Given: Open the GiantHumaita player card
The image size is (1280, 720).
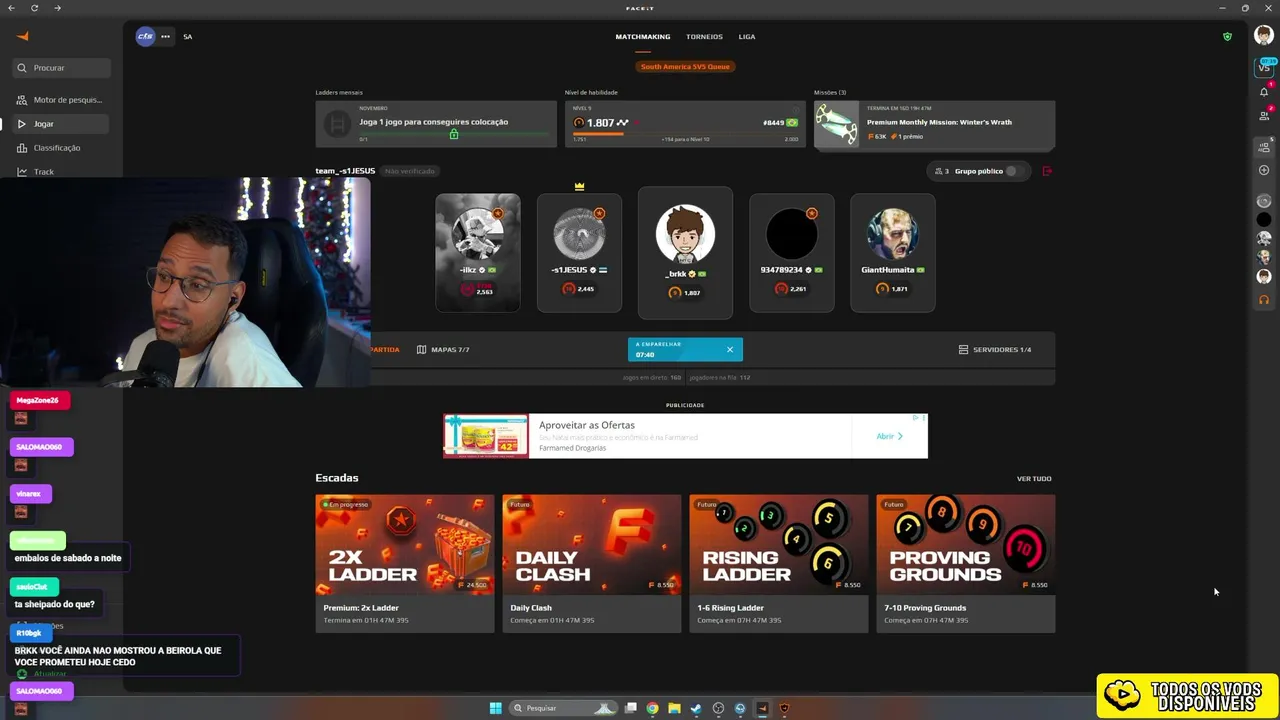Looking at the screenshot, I should coord(892,253).
